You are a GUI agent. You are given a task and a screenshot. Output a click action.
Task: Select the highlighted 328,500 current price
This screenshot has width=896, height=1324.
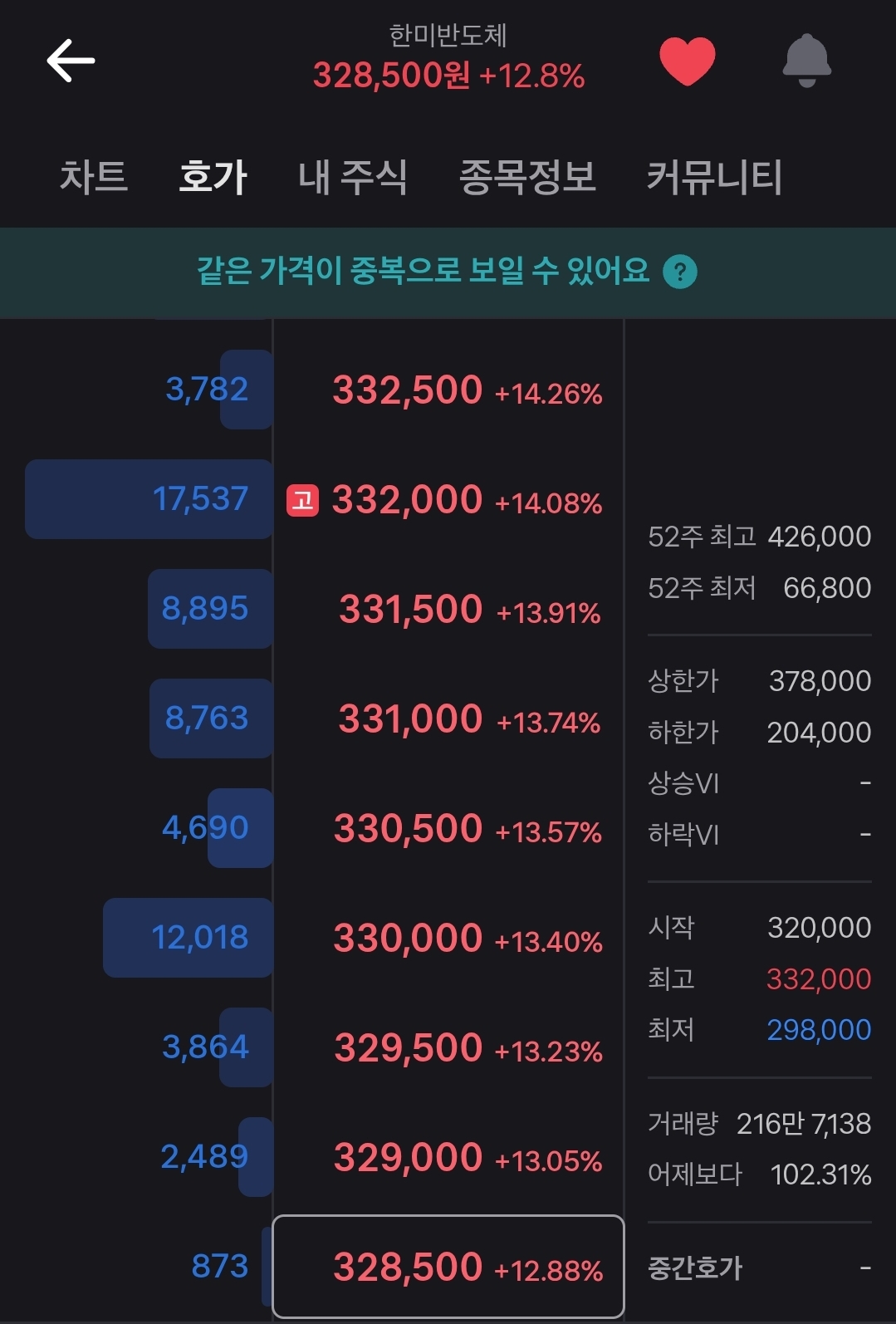[448, 1267]
